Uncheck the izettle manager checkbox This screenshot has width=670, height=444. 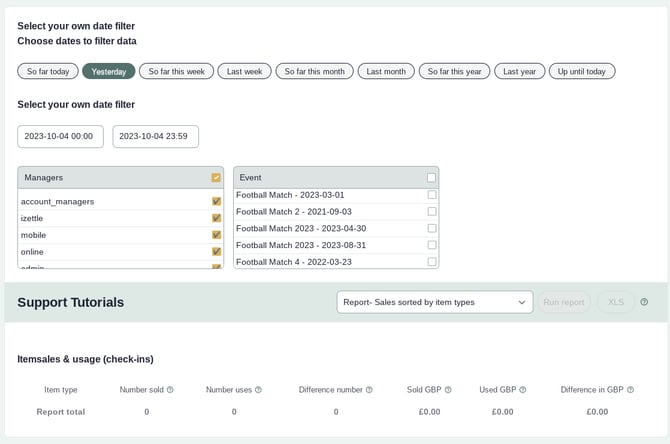[216, 218]
